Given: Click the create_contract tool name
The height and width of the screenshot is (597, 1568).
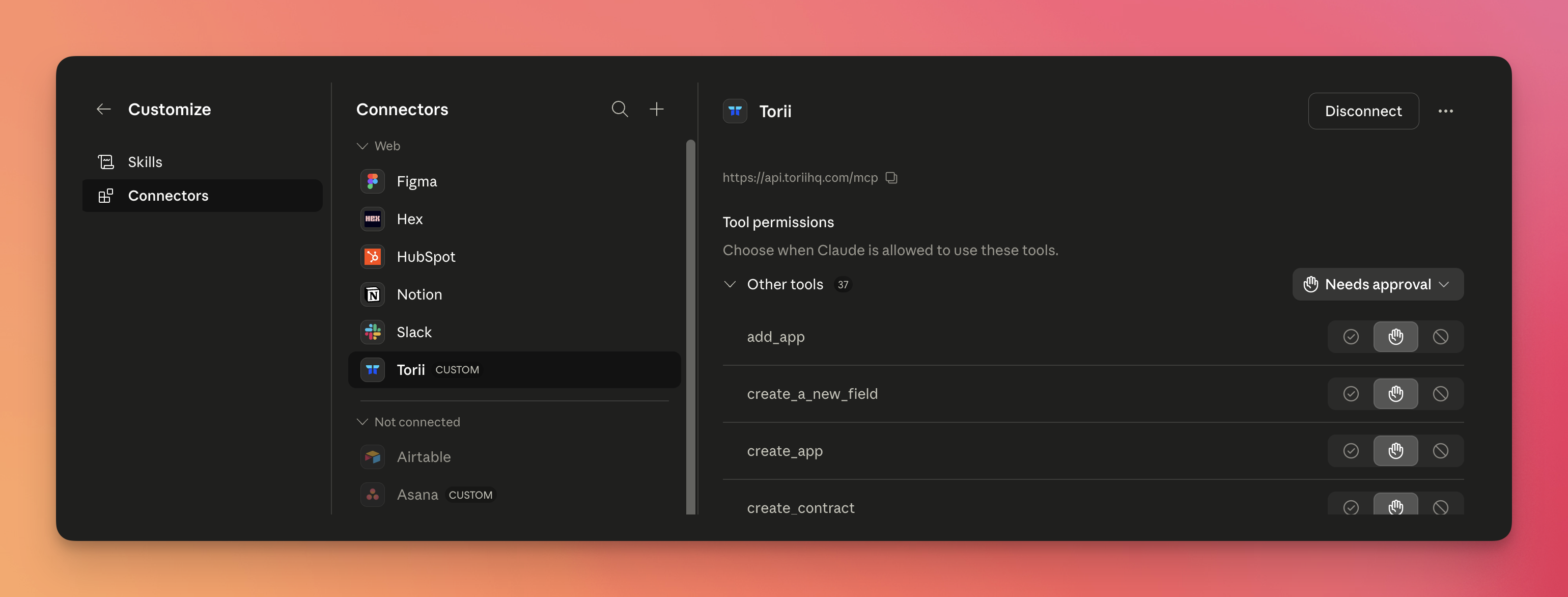Looking at the screenshot, I should tap(800, 508).
